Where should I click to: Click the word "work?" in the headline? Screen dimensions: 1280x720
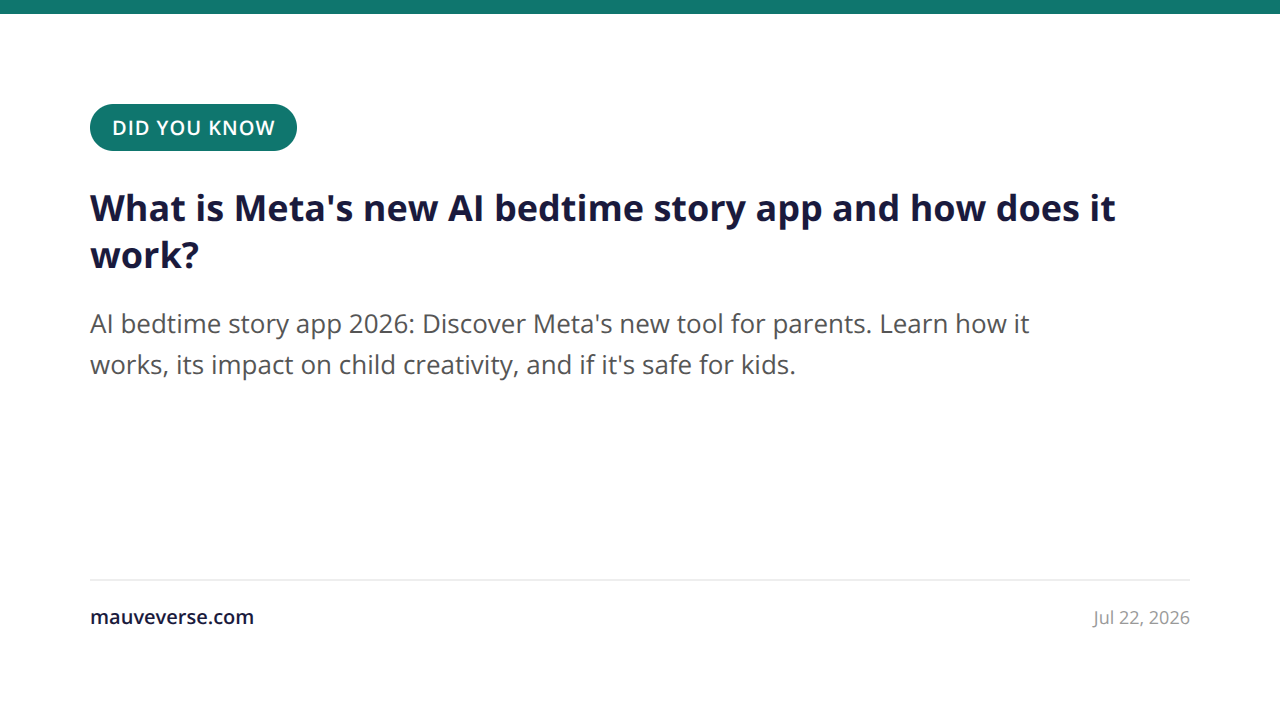click(145, 256)
